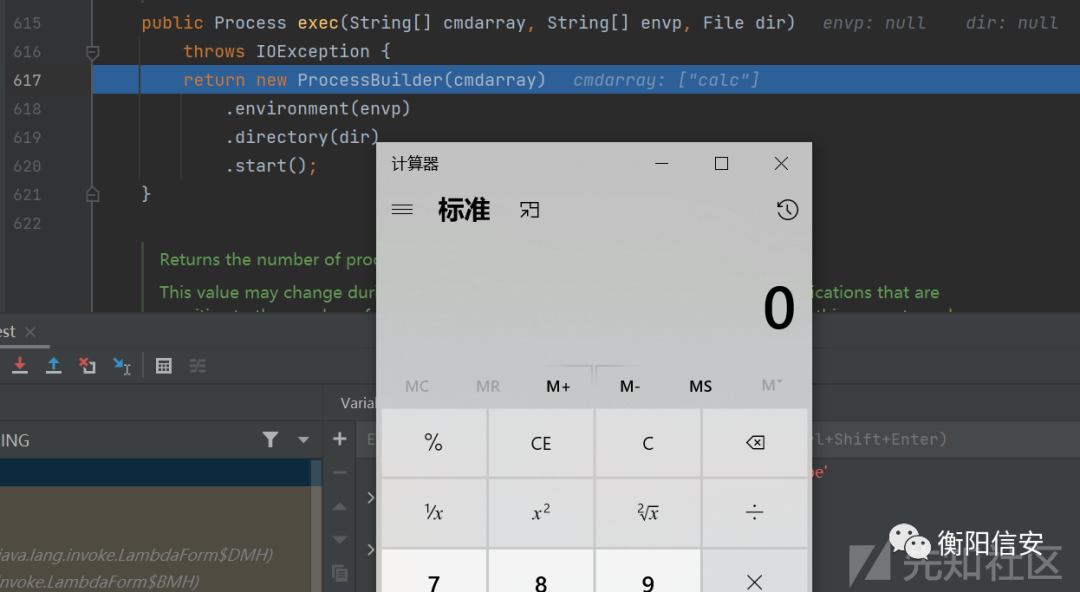Click the frames list vertical scrollbar
1080x592 pixels.
[x=316, y=525]
